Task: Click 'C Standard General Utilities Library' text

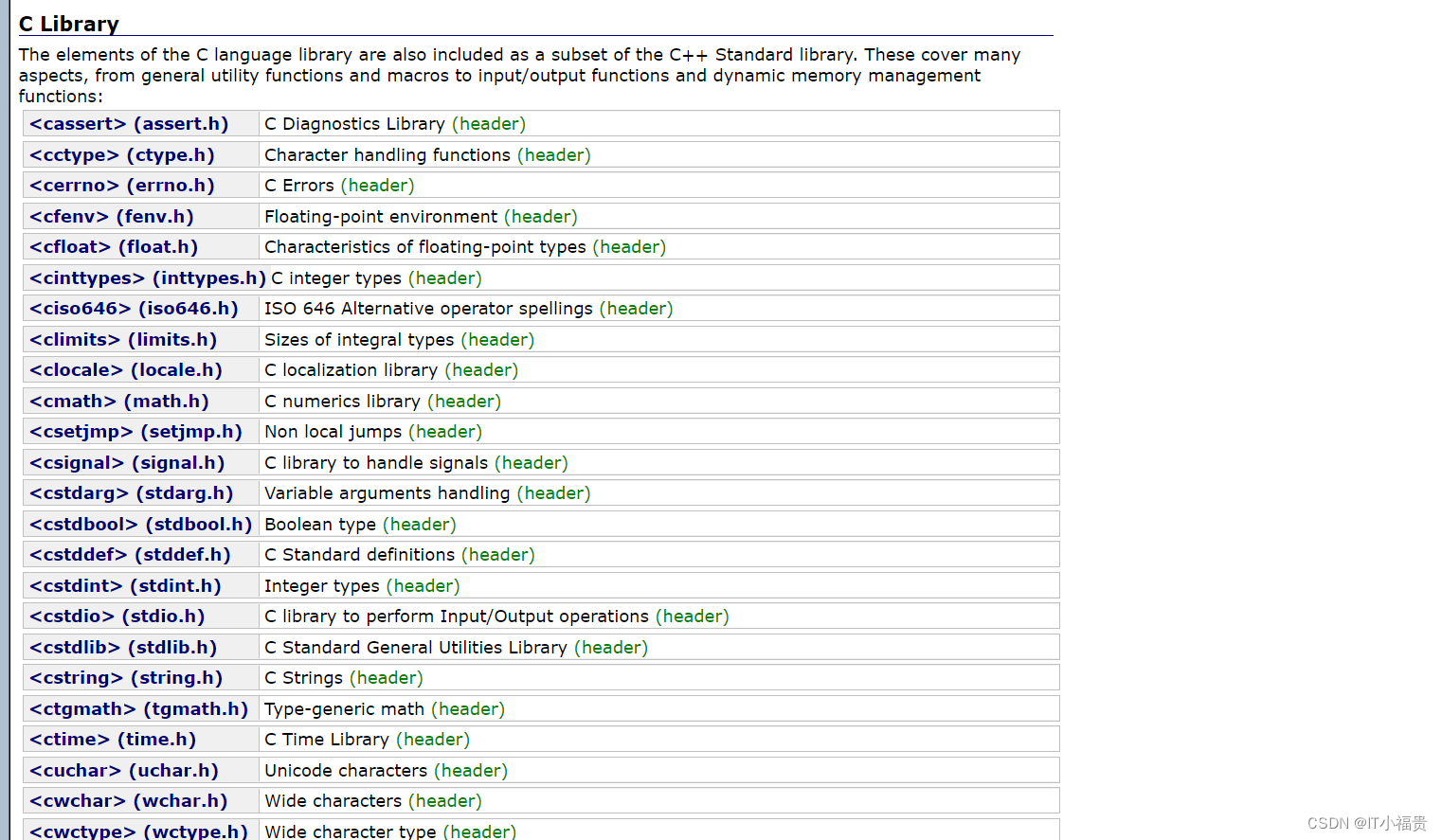Action: tap(416, 647)
